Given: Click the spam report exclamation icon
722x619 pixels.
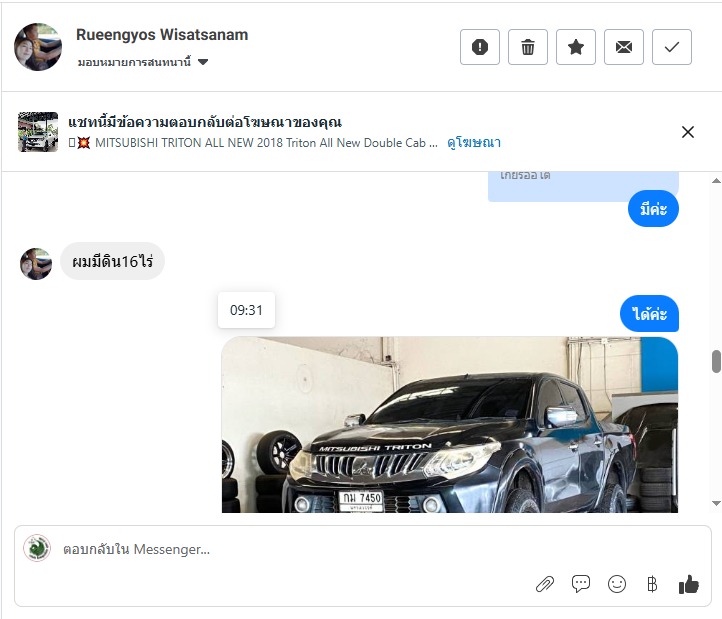Looking at the screenshot, I should 480,47.
